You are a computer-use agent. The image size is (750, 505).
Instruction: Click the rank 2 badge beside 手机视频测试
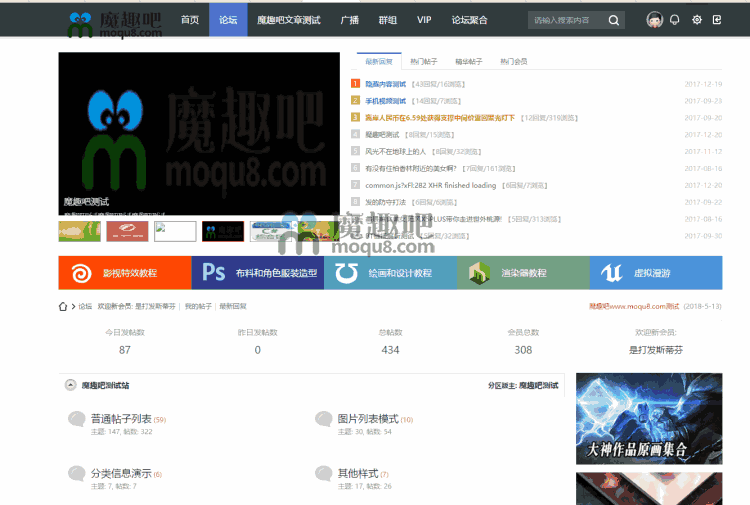(x=355, y=100)
